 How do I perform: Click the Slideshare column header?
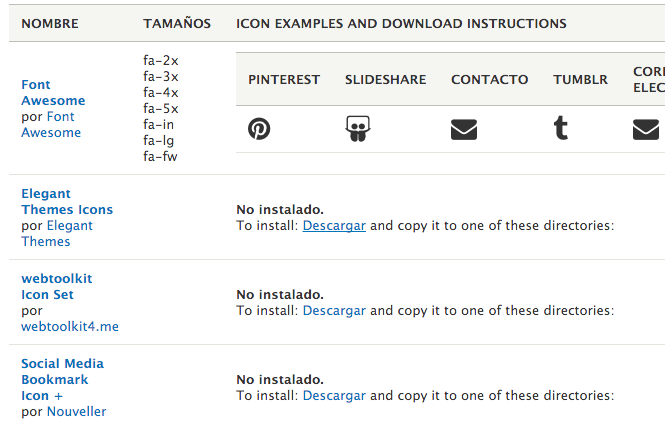click(386, 79)
